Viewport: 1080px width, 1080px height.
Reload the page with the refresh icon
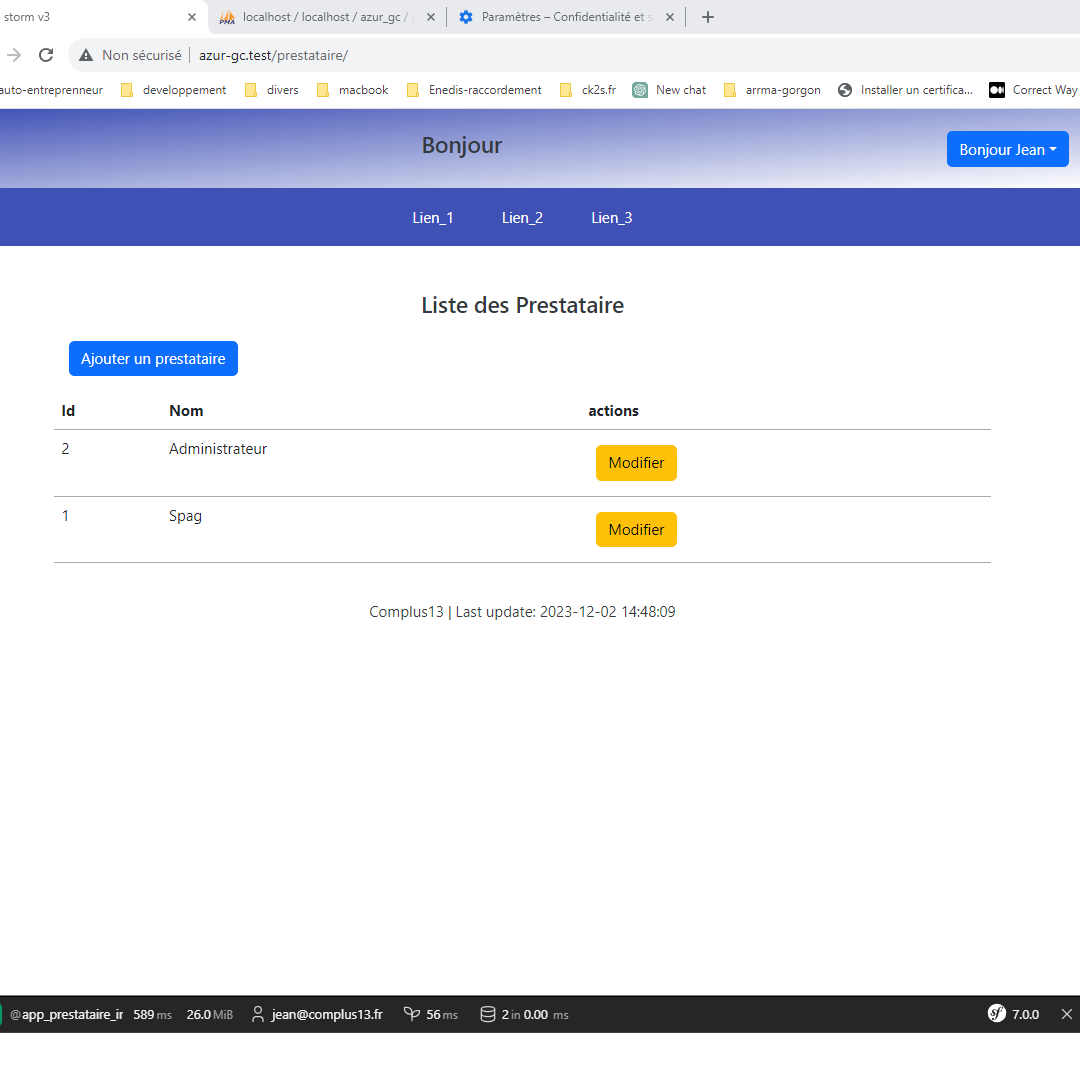(x=46, y=55)
